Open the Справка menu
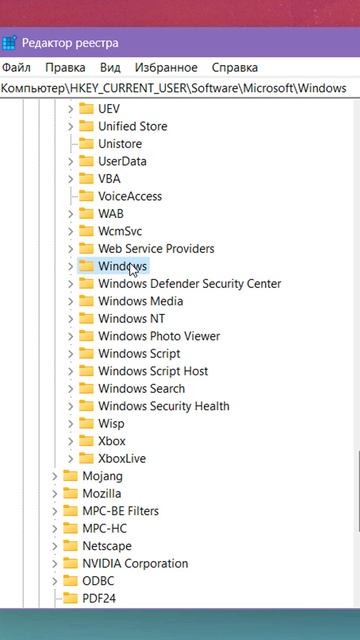This screenshot has width=360, height=640. (235, 67)
